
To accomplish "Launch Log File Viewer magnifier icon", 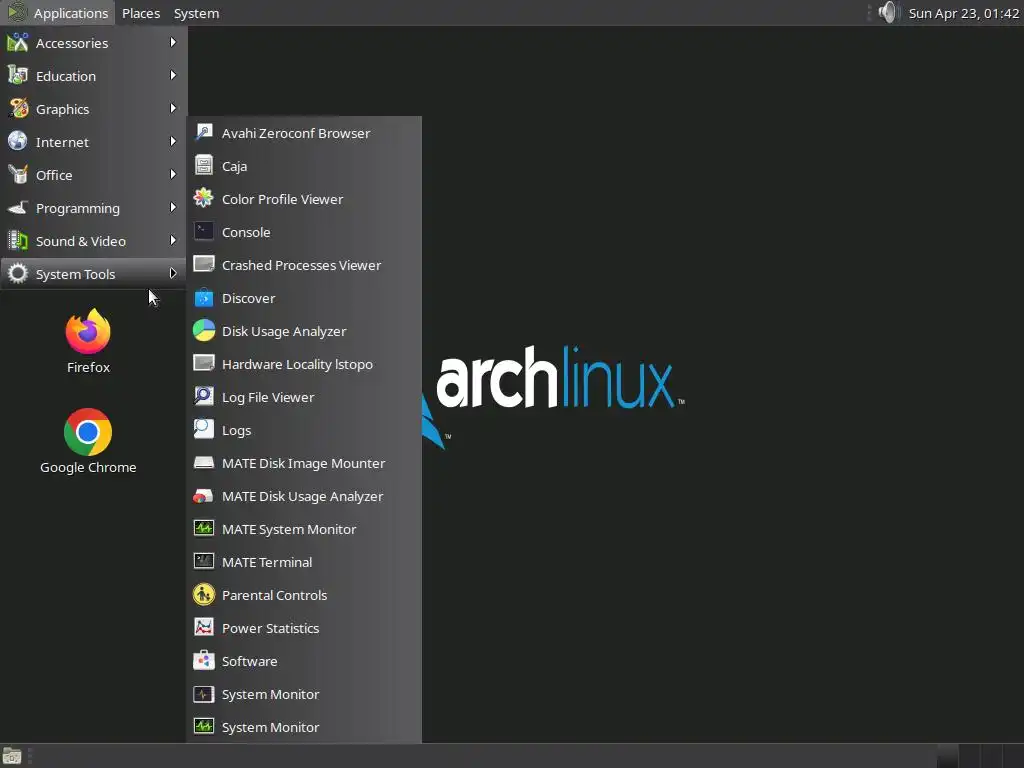I will 204,396.
